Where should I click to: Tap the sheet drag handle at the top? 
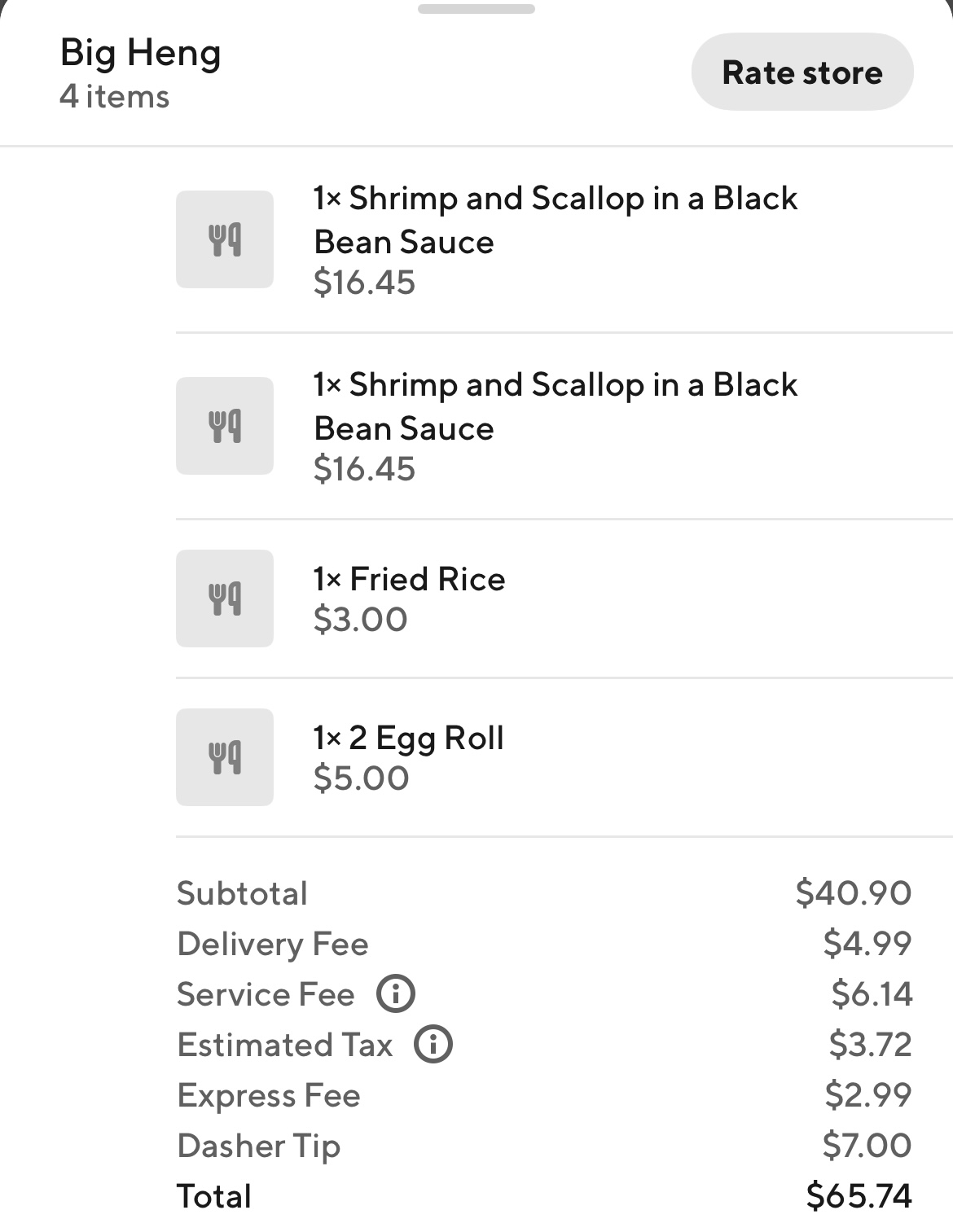pyautogui.click(x=476, y=10)
